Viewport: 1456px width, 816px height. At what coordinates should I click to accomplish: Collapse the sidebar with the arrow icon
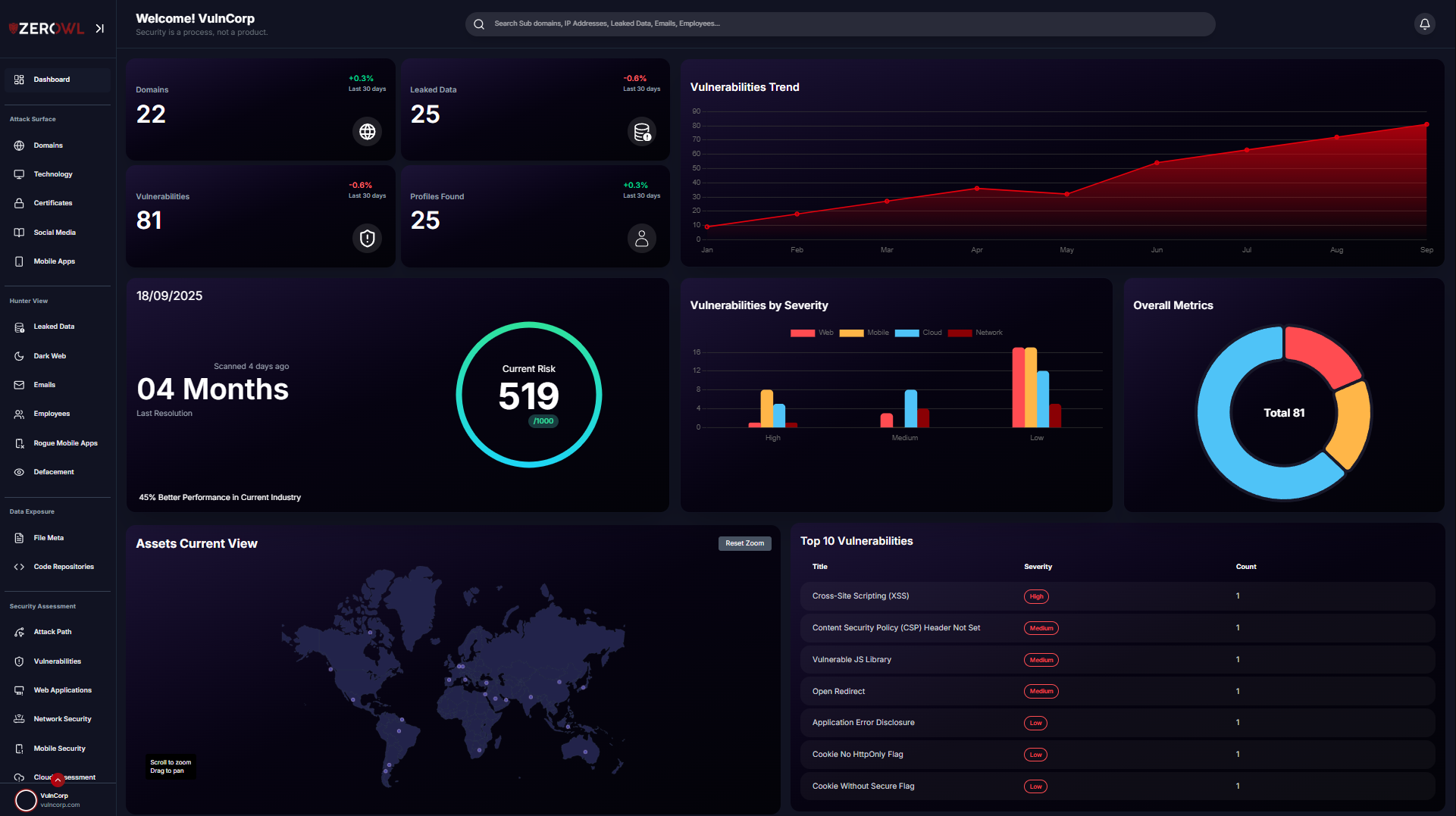pyautogui.click(x=99, y=29)
